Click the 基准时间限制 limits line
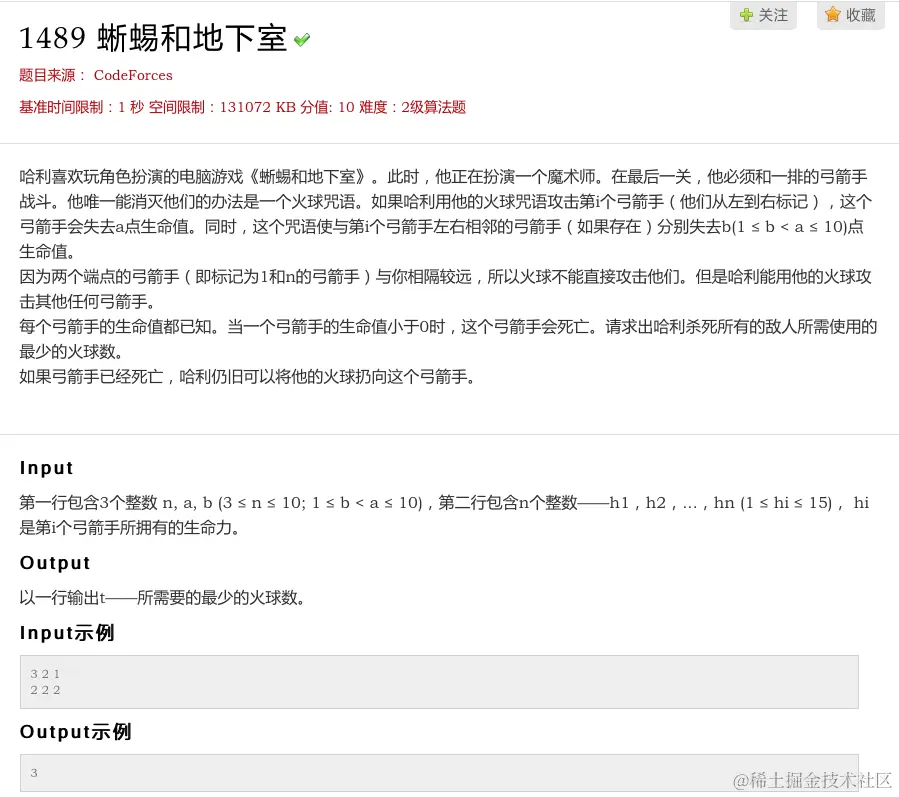 click(x=243, y=107)
